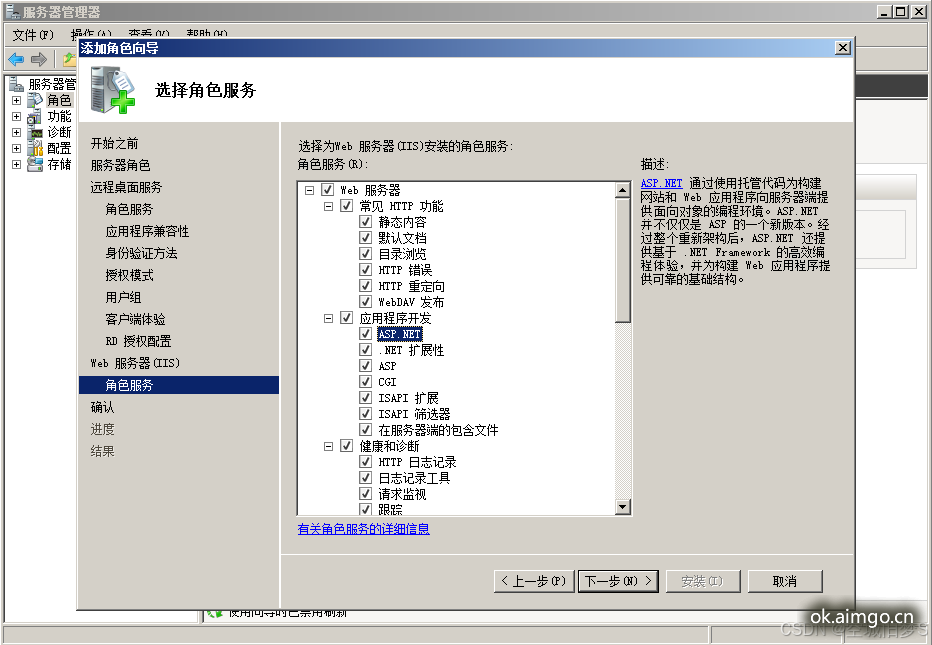
Task: Click the 角色 tree node icon
Action: point(35,100)
